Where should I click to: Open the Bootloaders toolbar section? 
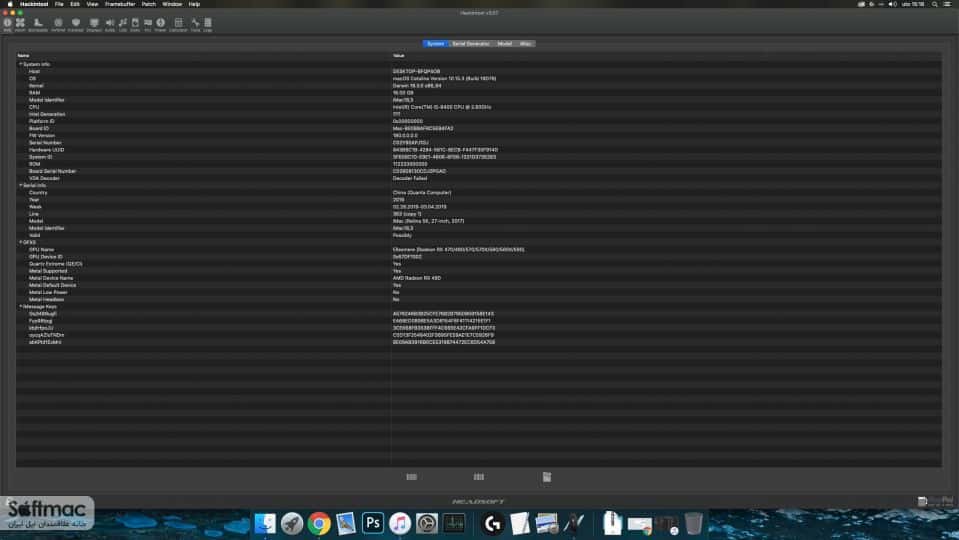pos(38,24)
